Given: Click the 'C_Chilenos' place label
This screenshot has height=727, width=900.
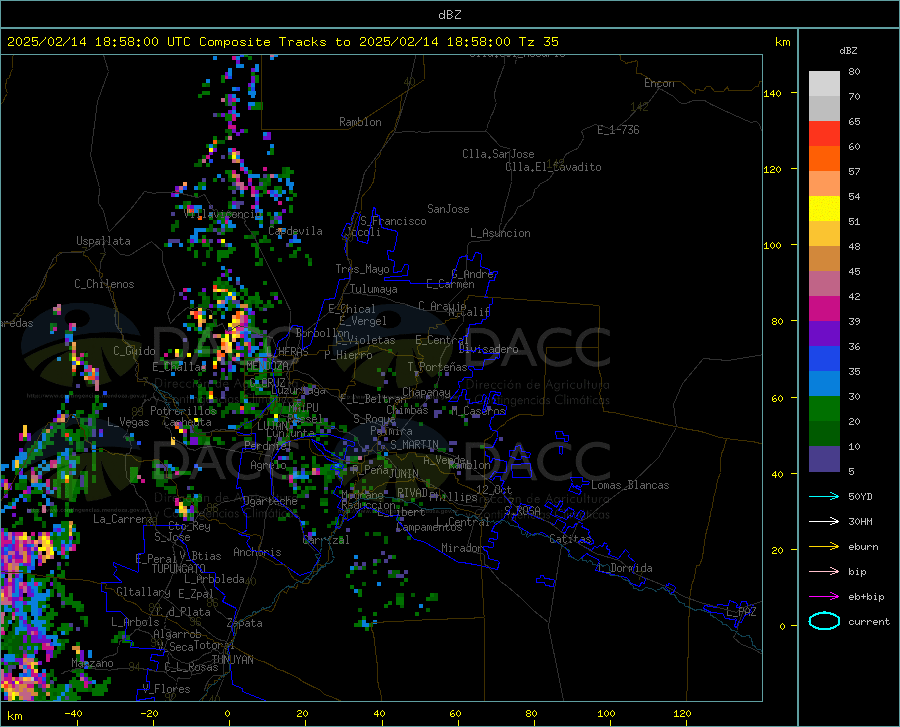Looking at the screenshot, I should click(104, 284).
